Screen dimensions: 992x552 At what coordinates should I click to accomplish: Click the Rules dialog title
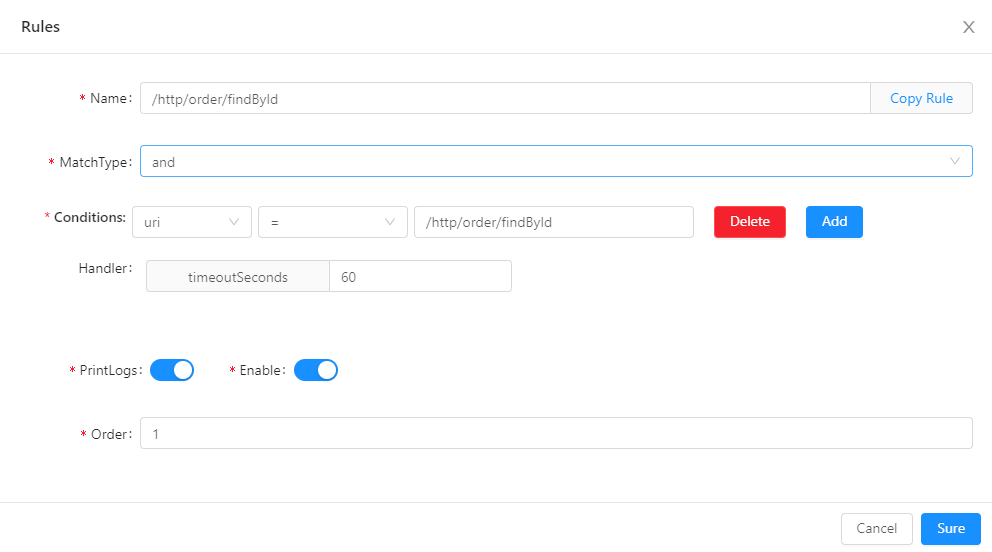coord(41,27)
